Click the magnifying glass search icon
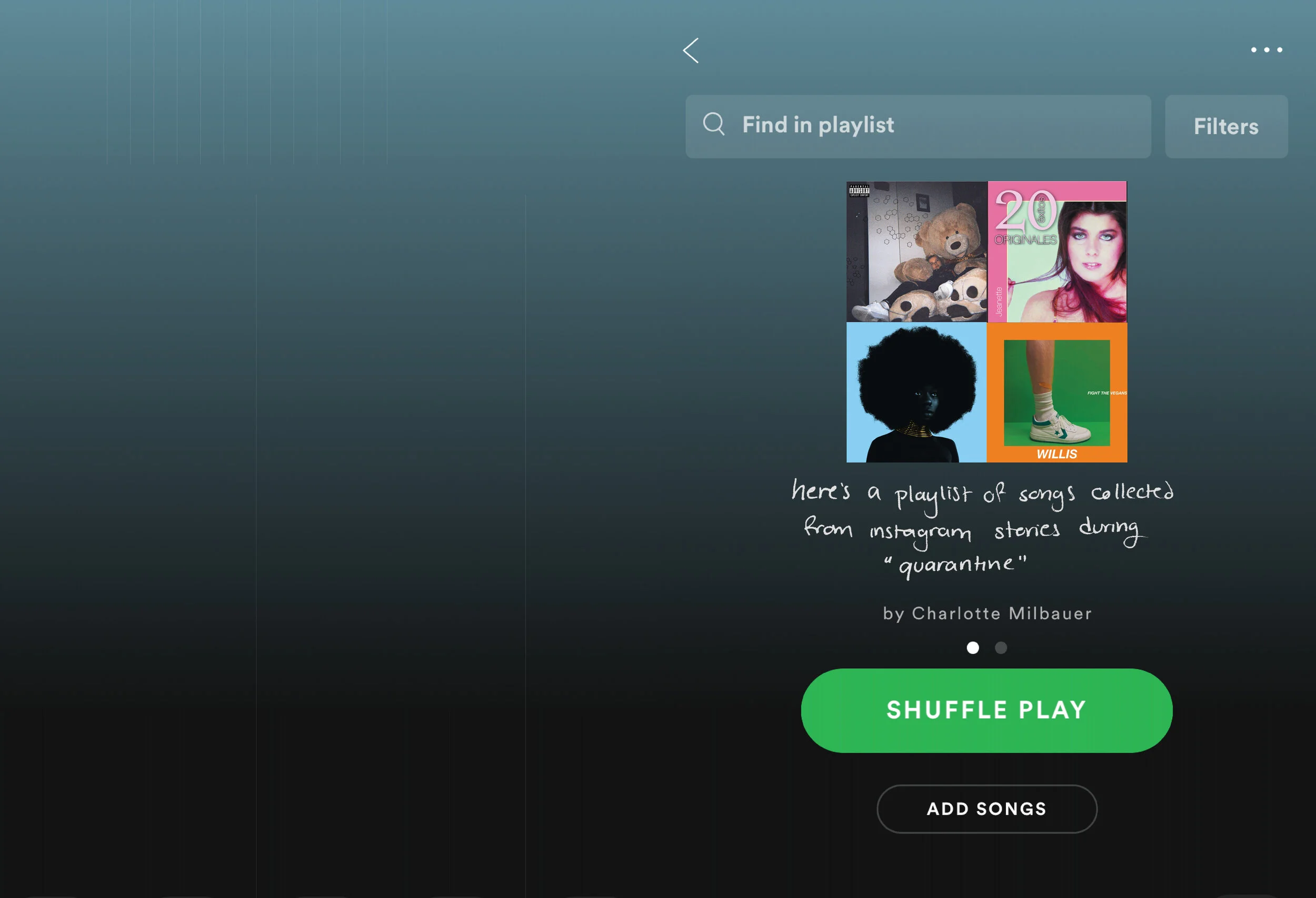The width and height of the screenshot is (1316, 898). click(x=713, y=124)
